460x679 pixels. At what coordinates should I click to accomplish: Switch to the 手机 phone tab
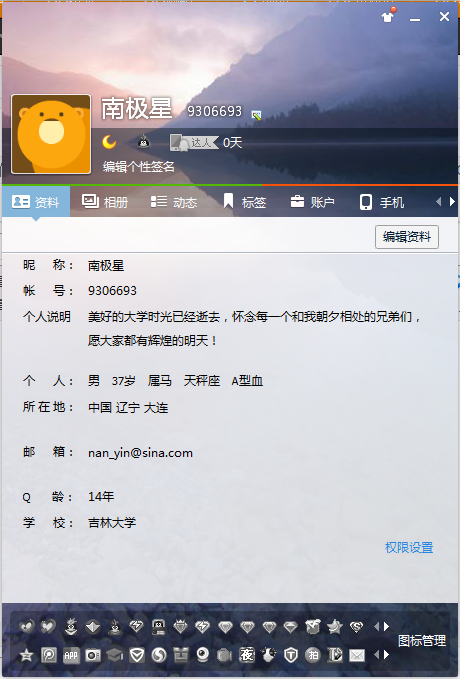point(382,202)
